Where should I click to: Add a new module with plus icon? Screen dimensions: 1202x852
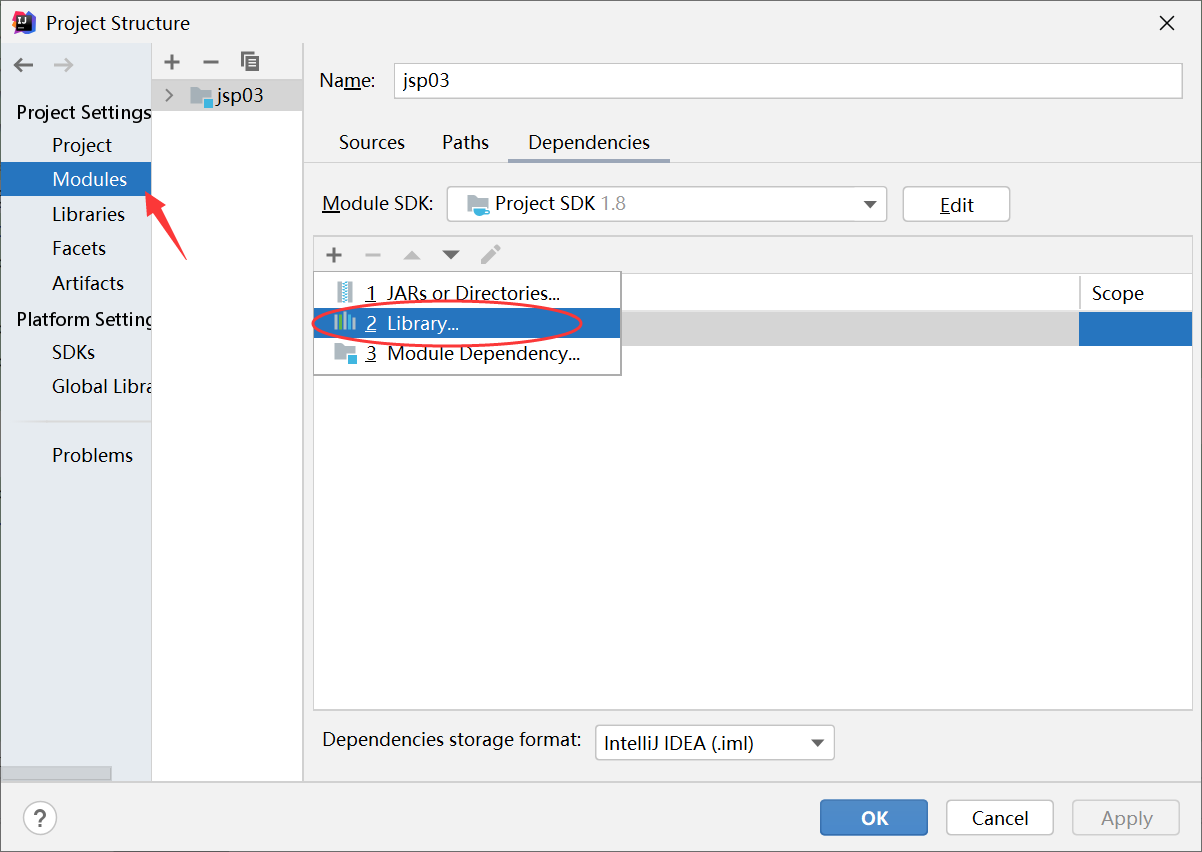pos(172,62)
